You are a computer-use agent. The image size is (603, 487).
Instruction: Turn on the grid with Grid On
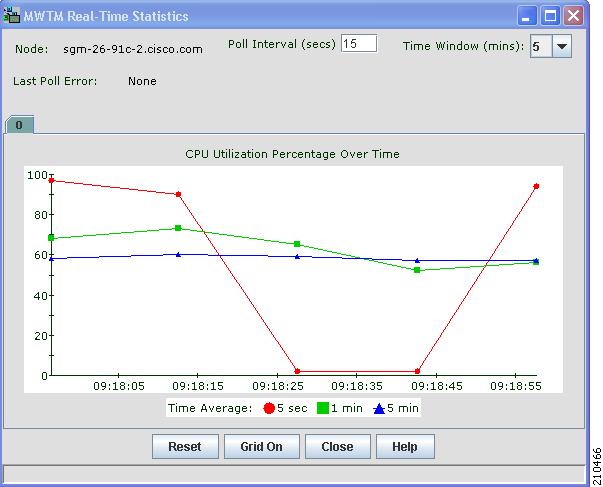pos(262,447)
